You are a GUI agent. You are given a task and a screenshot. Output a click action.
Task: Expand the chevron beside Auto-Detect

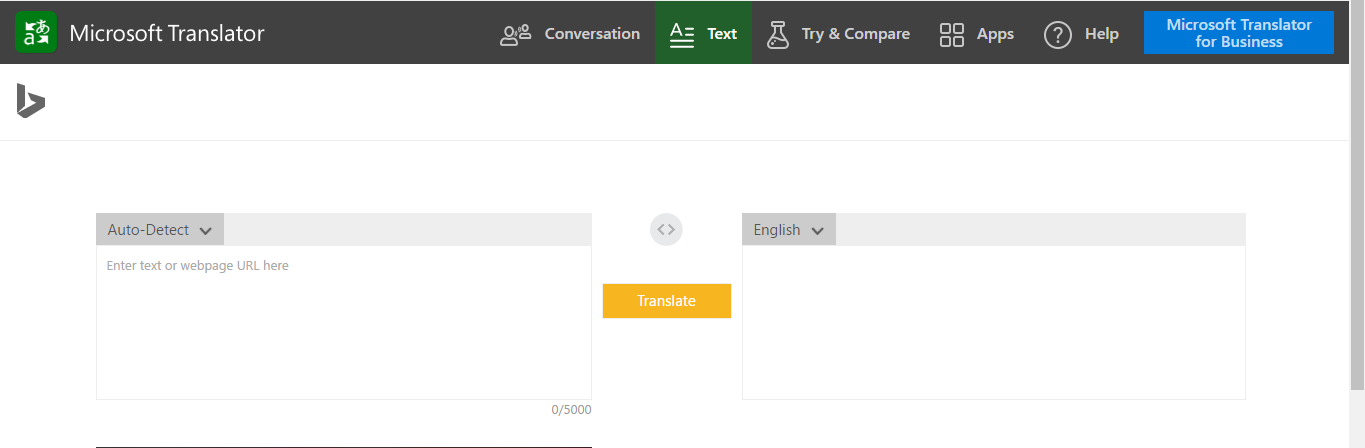click(x=205, y=231)
